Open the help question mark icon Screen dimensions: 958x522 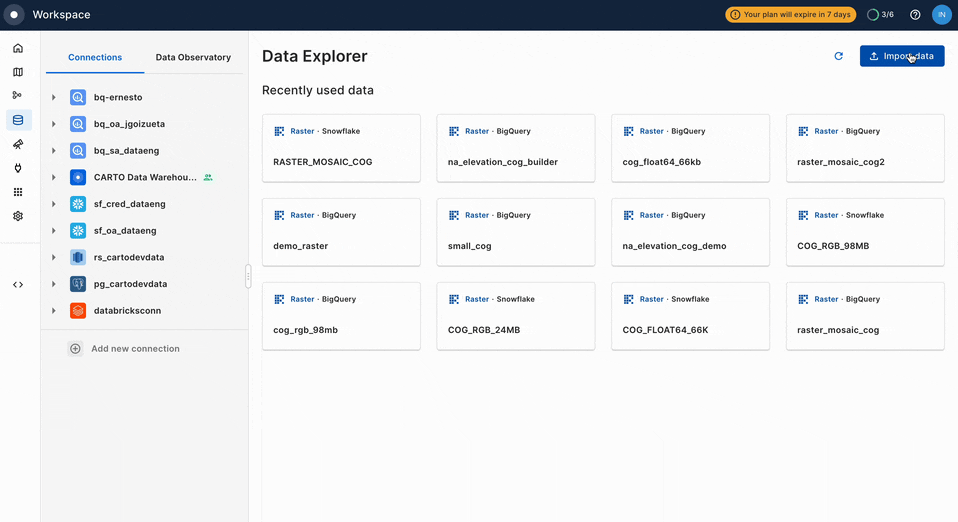point(915,15)
